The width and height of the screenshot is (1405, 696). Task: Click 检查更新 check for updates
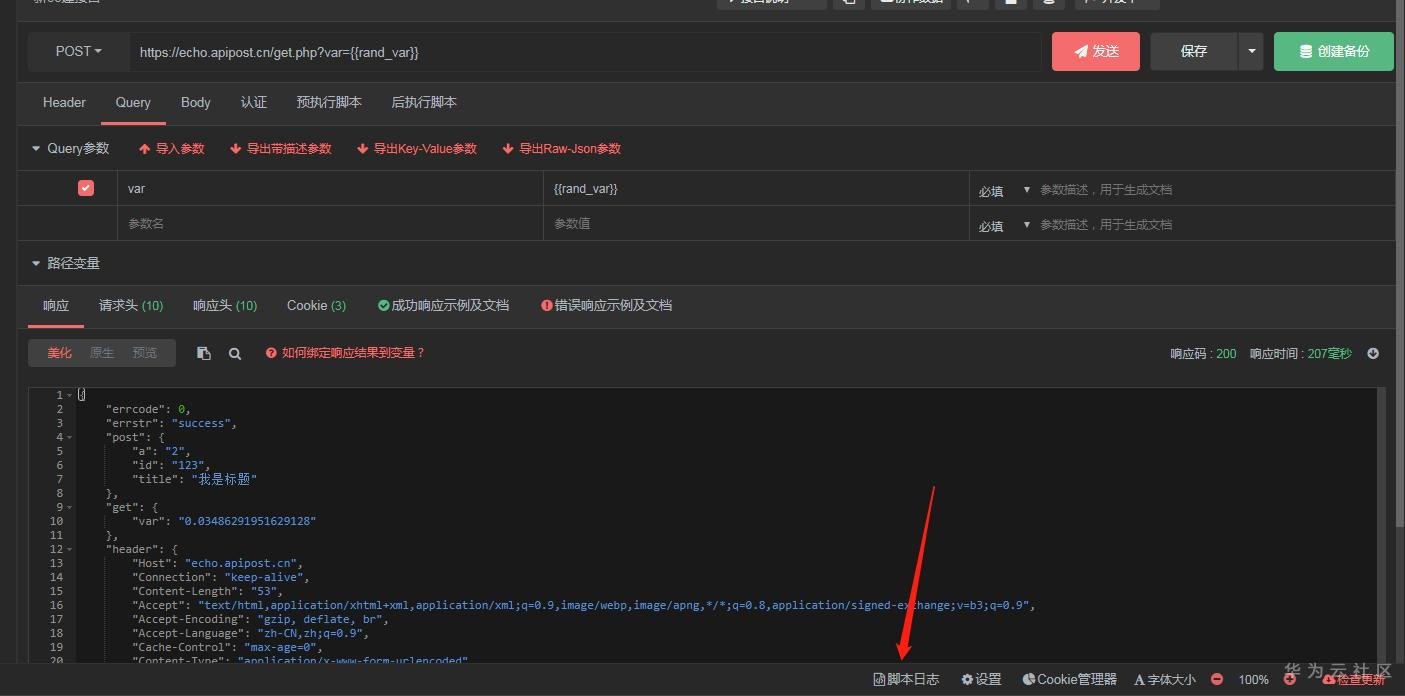(x=1354, y=679)
